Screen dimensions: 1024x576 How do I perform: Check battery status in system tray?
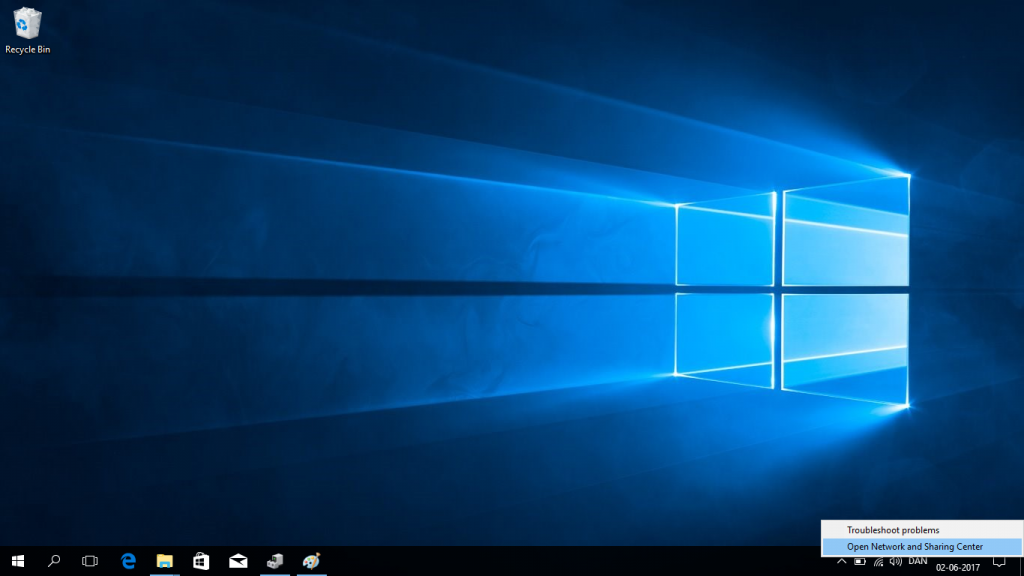pos(860,561)
